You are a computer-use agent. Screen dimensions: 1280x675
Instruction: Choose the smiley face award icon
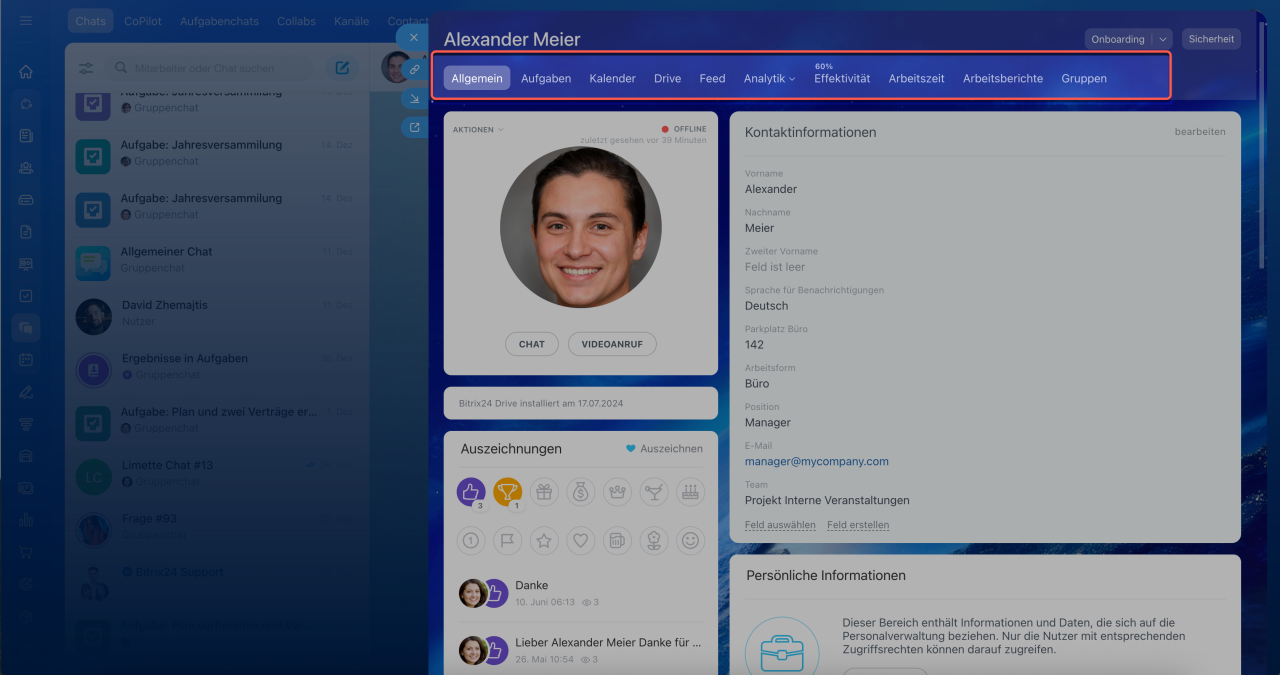tap(690, 541)
